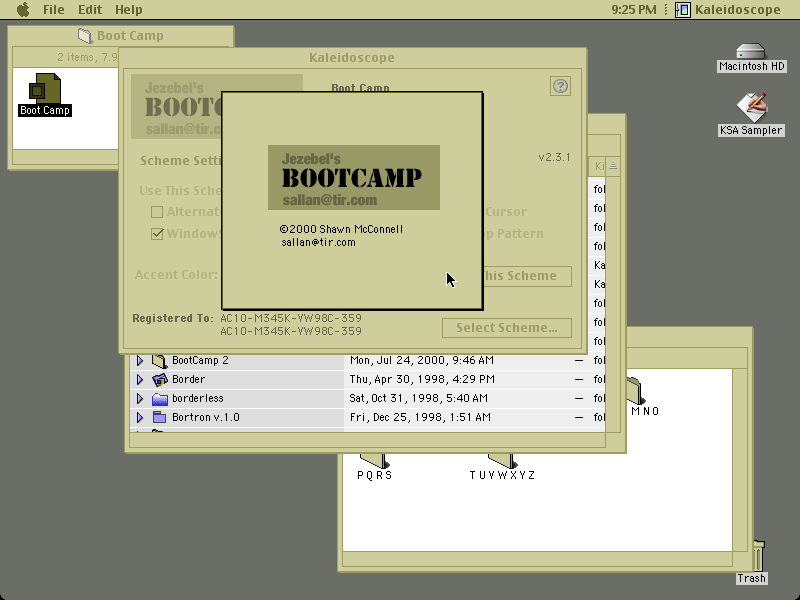Viewport: 800px width, 600px height.
Task: Select the Bortron v.1.0 item name
Action: pyautogui.click(x=206, y=417)
